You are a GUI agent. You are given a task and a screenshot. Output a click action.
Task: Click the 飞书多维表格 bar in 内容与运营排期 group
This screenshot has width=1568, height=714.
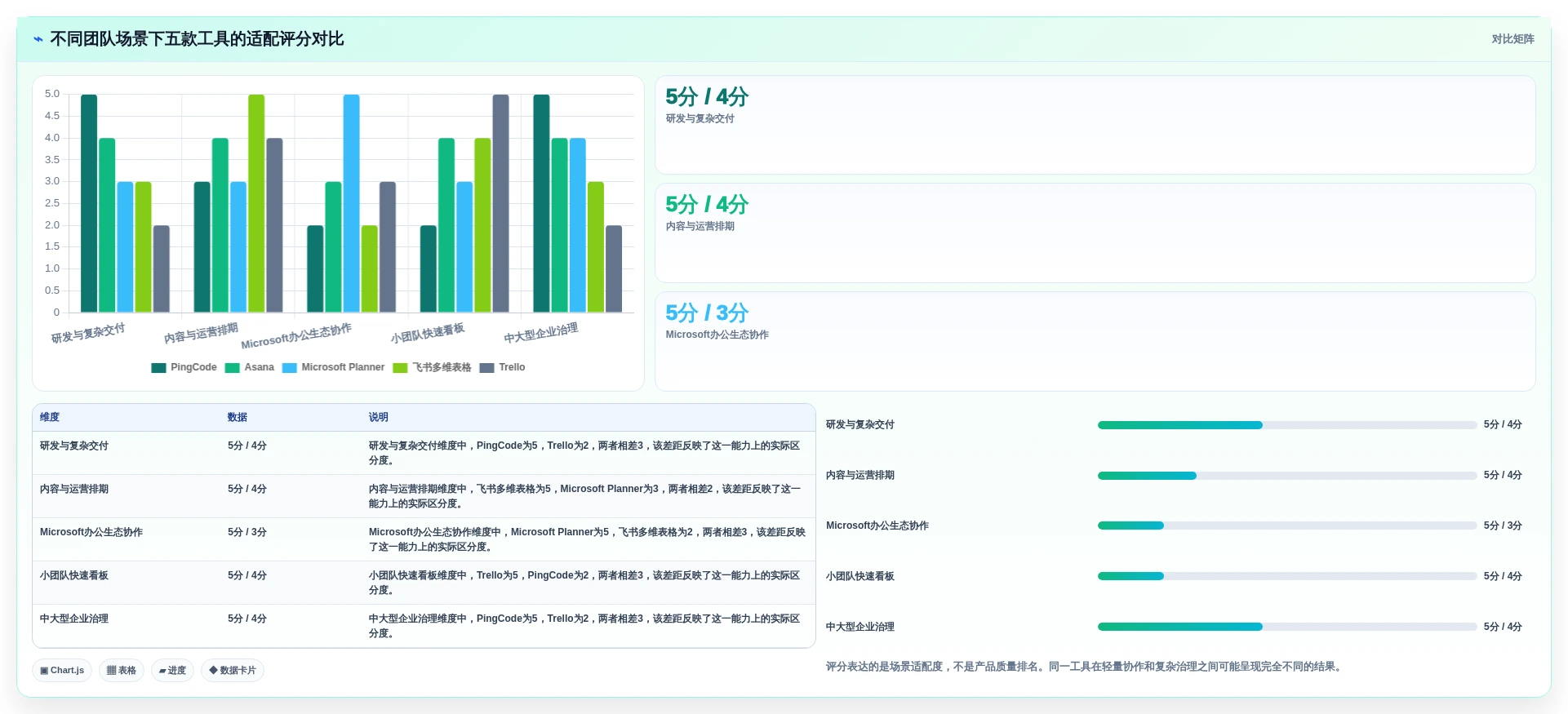(x=256, y=203)
